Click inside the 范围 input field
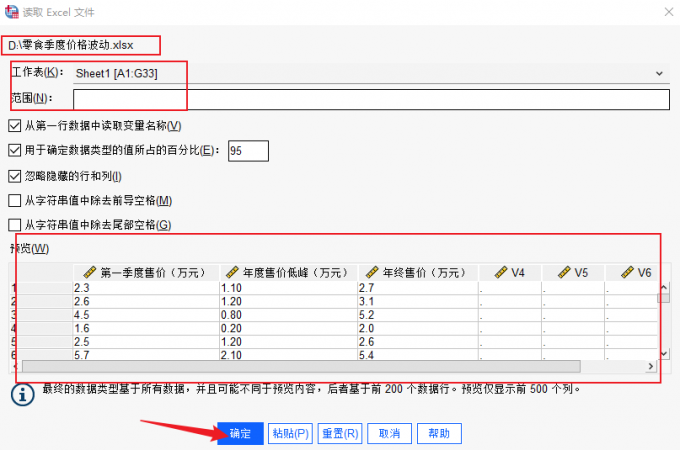 click(x=370, y=98)
